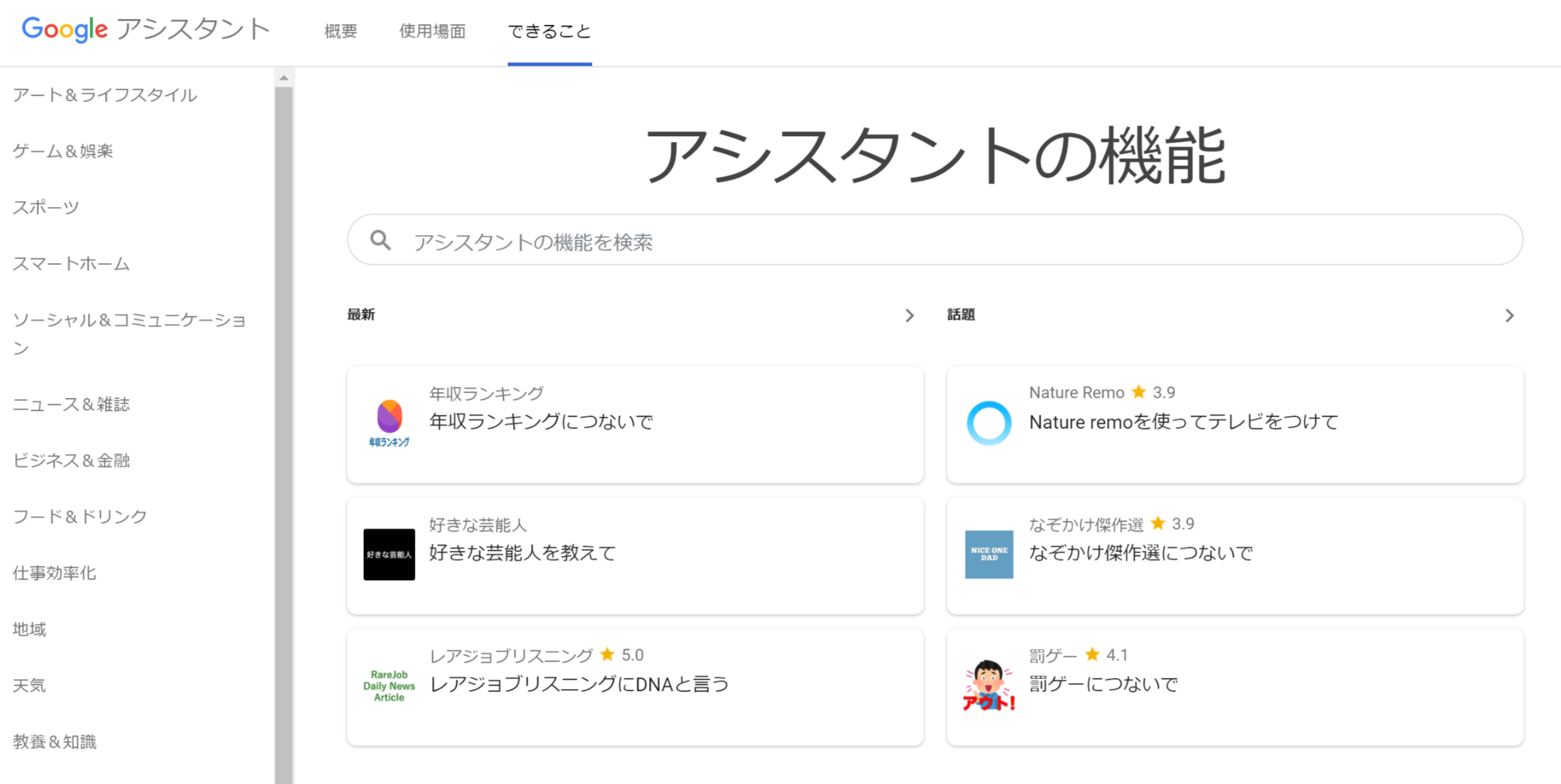This screenshot has width=1561, height=784.
Task: Click the 年収ランキング app icon
Action: 389,423
